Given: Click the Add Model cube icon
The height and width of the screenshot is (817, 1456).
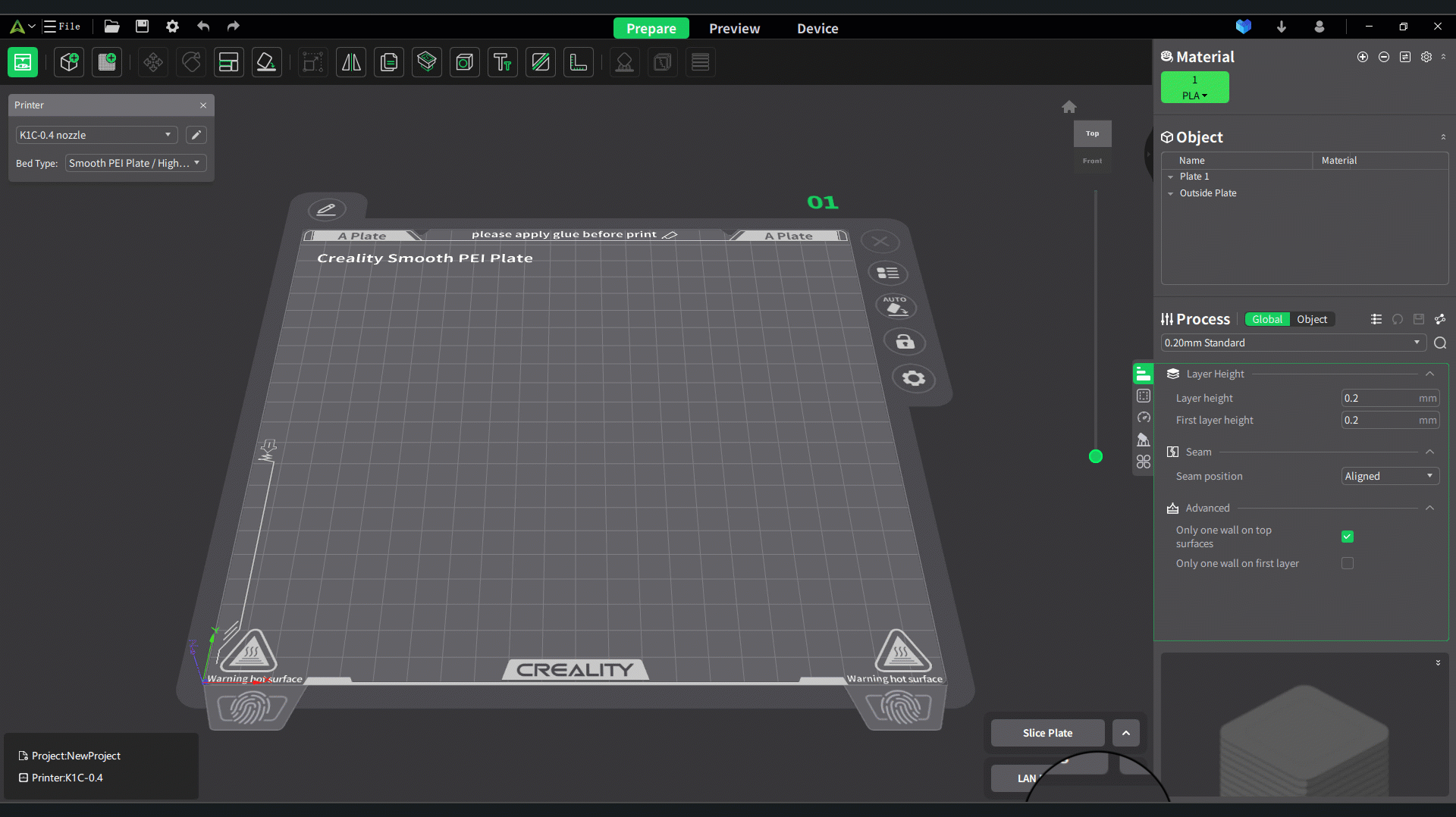Looking at the screenshot, I should pos(69,62).
